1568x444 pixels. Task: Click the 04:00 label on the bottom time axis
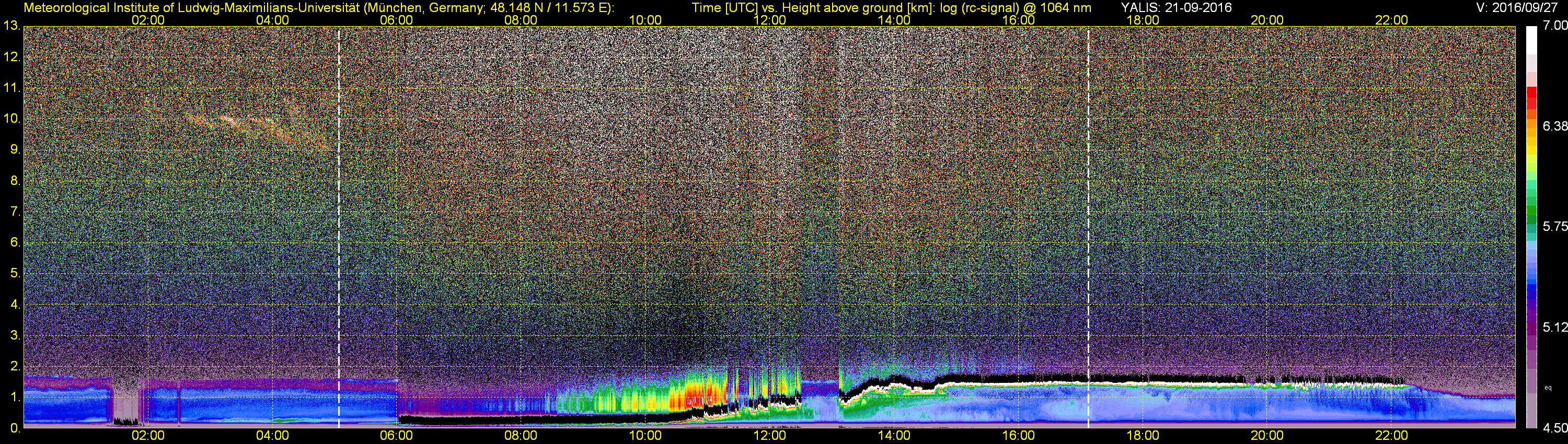272,436
